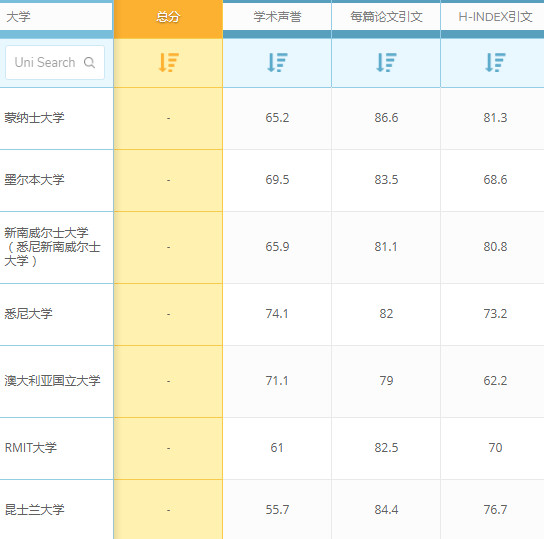Open 昆士兰大学 university link
The image size is (544, 539).
click(34, 510)
